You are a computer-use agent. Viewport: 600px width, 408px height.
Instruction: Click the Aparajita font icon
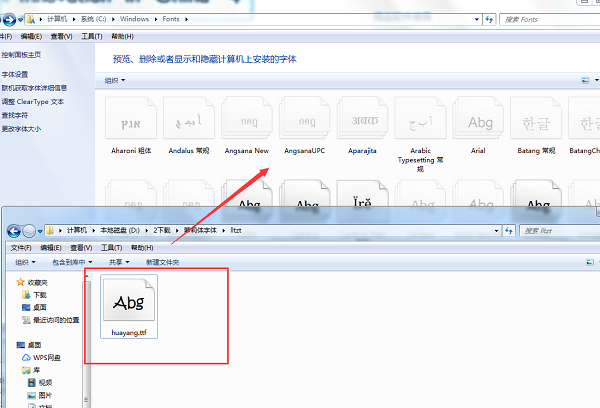click(363, 123)
